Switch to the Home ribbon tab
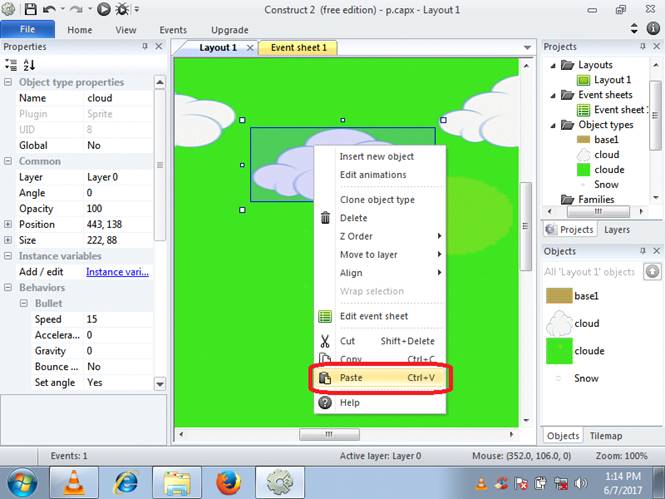 pyautogui.click(x=79, y=30)
